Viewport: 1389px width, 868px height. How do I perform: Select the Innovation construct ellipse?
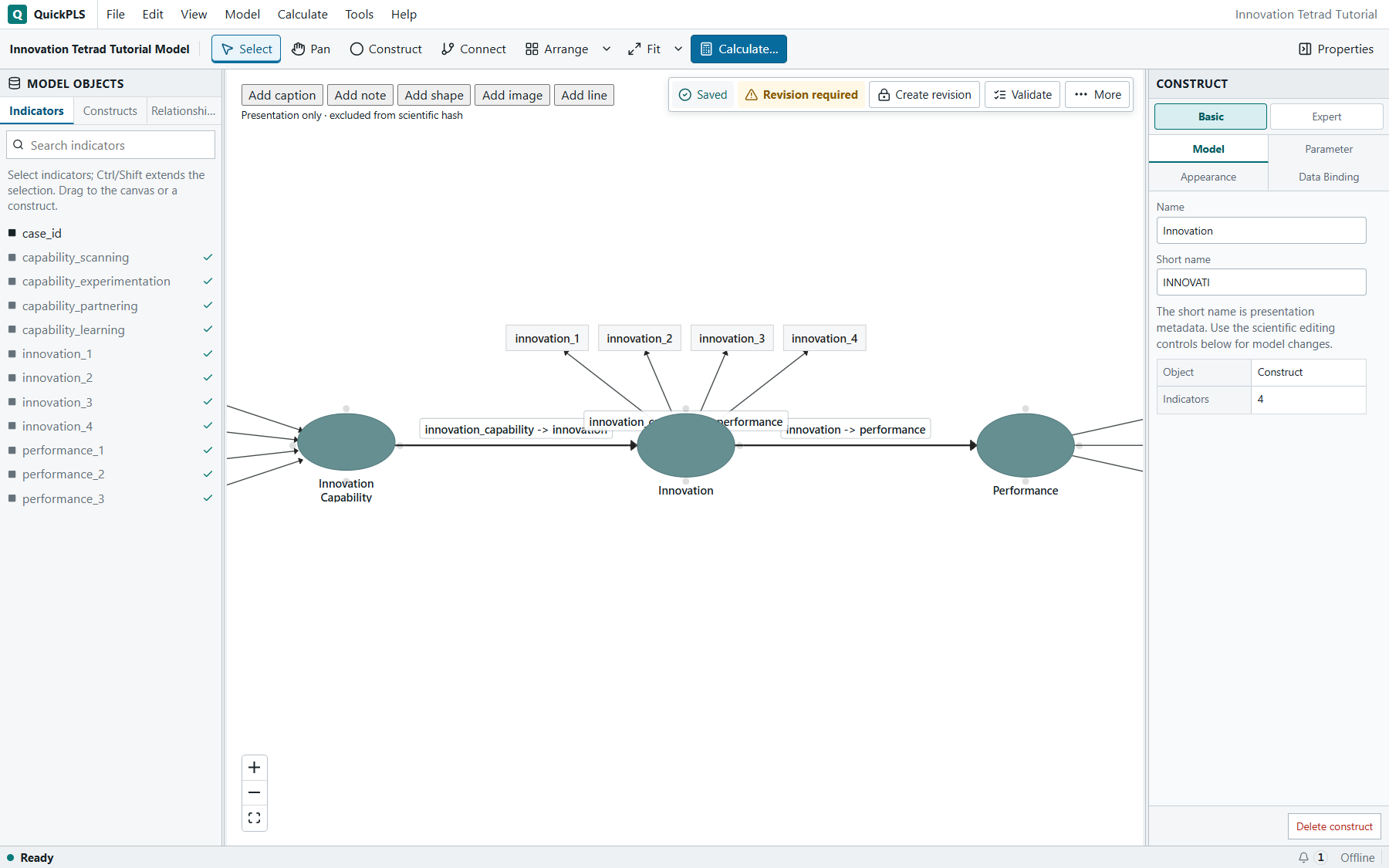click(686, 445)
